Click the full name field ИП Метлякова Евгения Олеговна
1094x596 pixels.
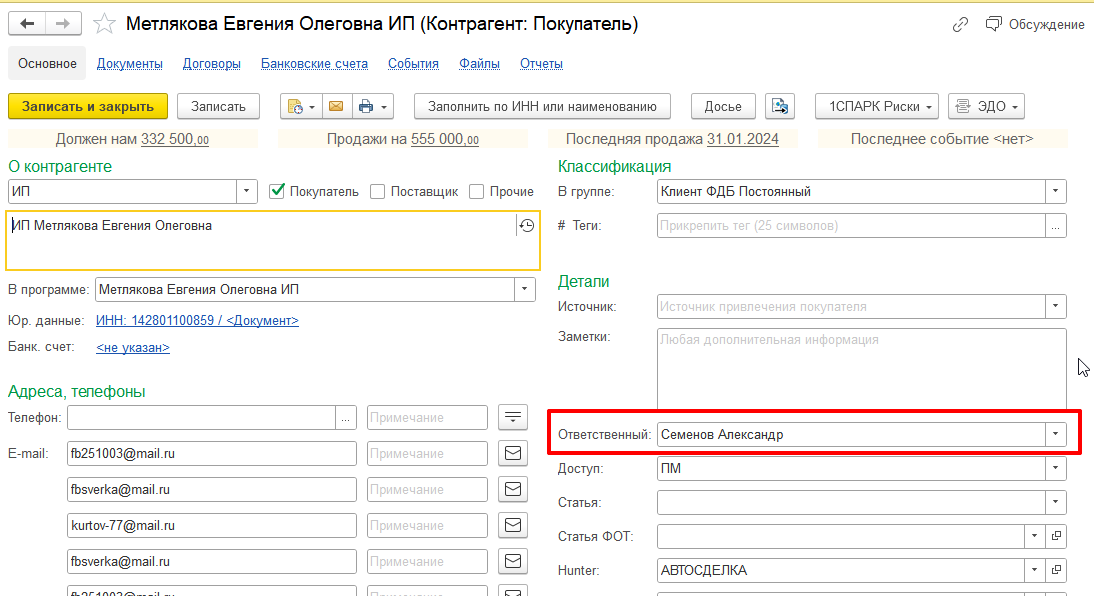coord(273,241)
